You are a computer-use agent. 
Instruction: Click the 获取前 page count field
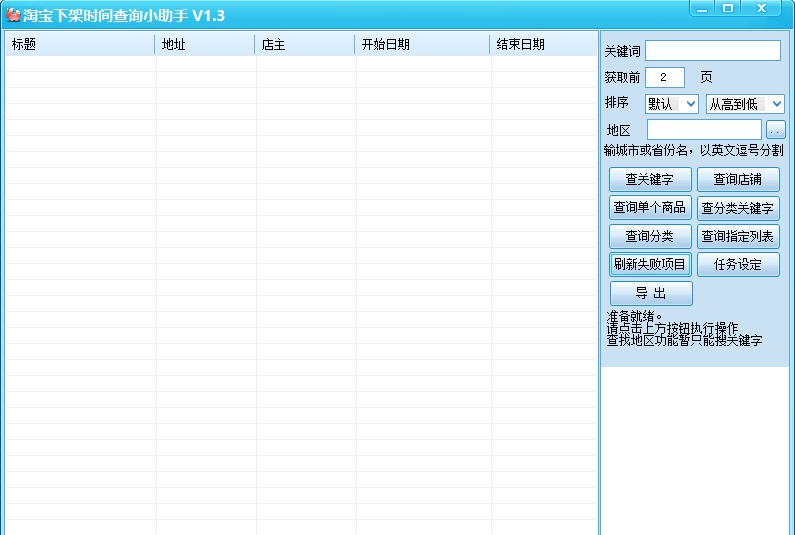[x=664, y=78]
